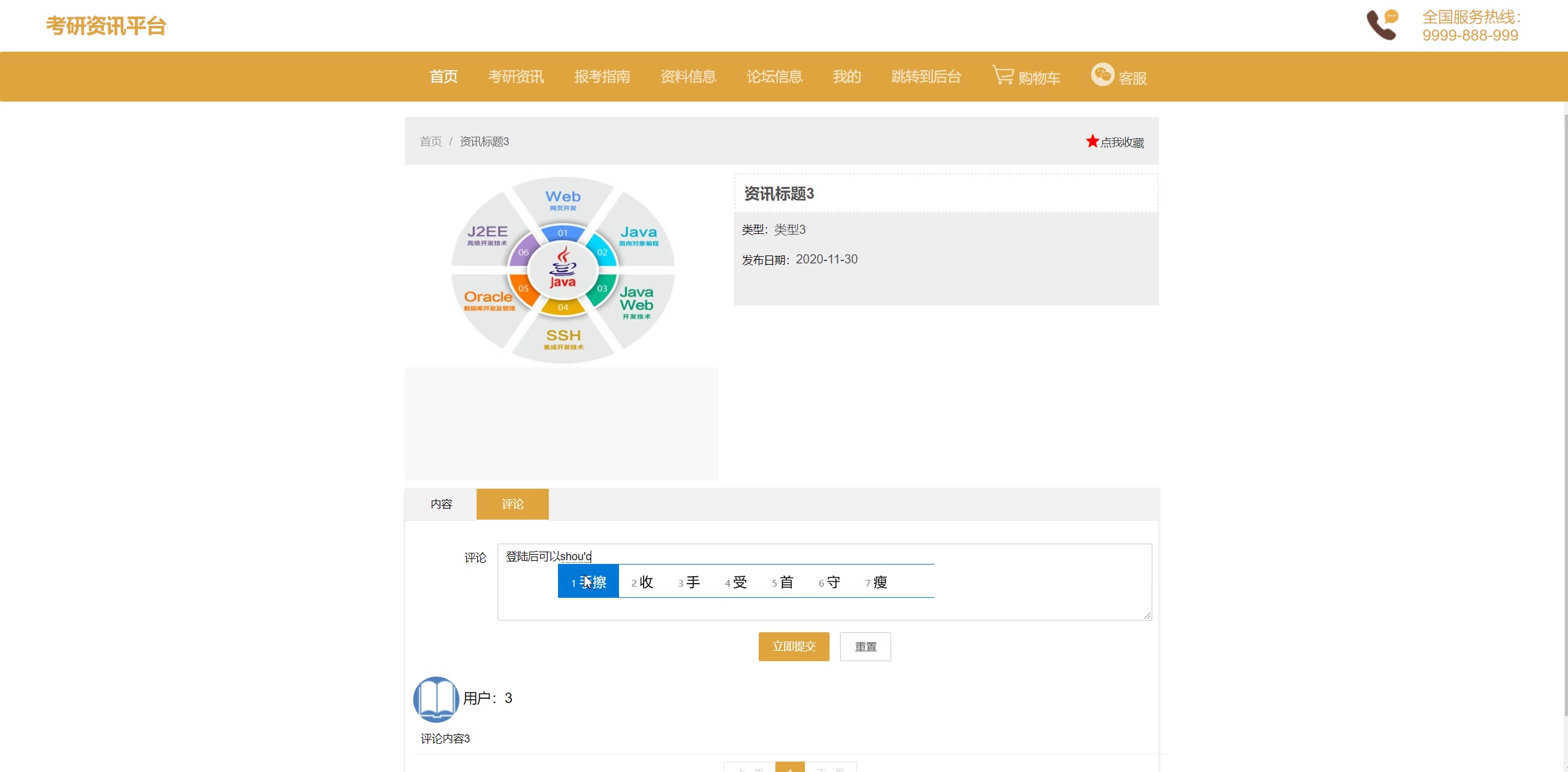Open 报考指南 menu item
1568x772 pixels.
point(602,76)
